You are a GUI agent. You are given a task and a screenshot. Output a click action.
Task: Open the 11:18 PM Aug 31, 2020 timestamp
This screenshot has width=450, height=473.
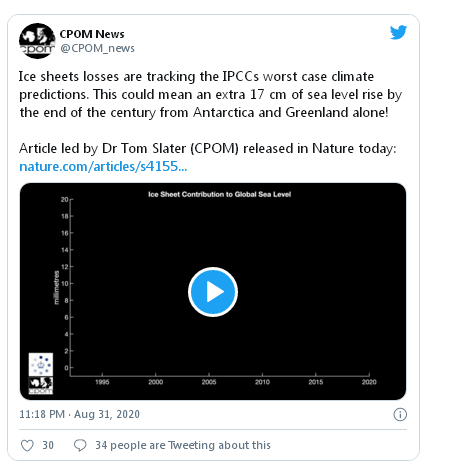tap(79, 414)
